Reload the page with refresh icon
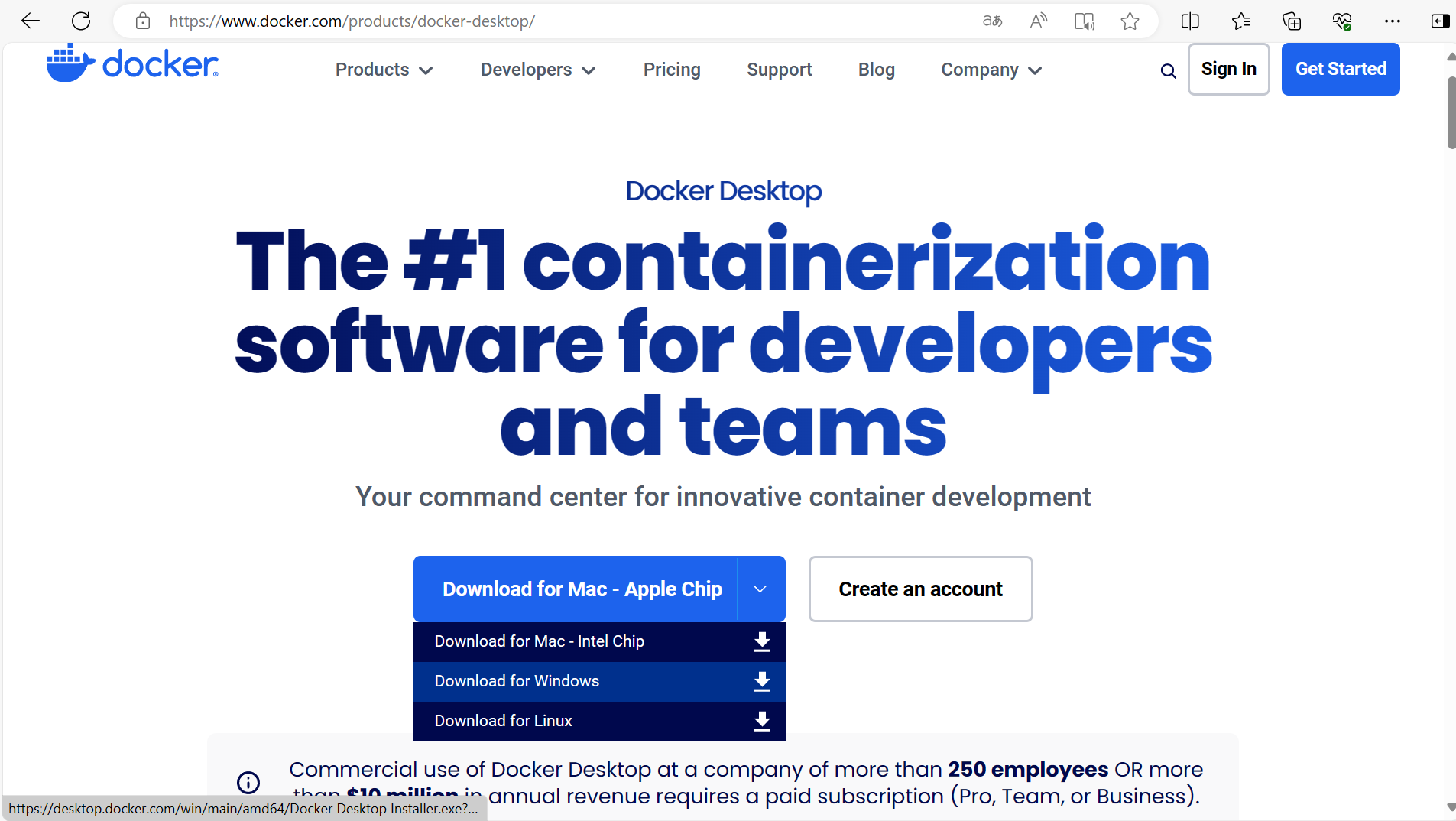Image resolution: width=1456 pixels, height=821 pixels. point(81,21)
